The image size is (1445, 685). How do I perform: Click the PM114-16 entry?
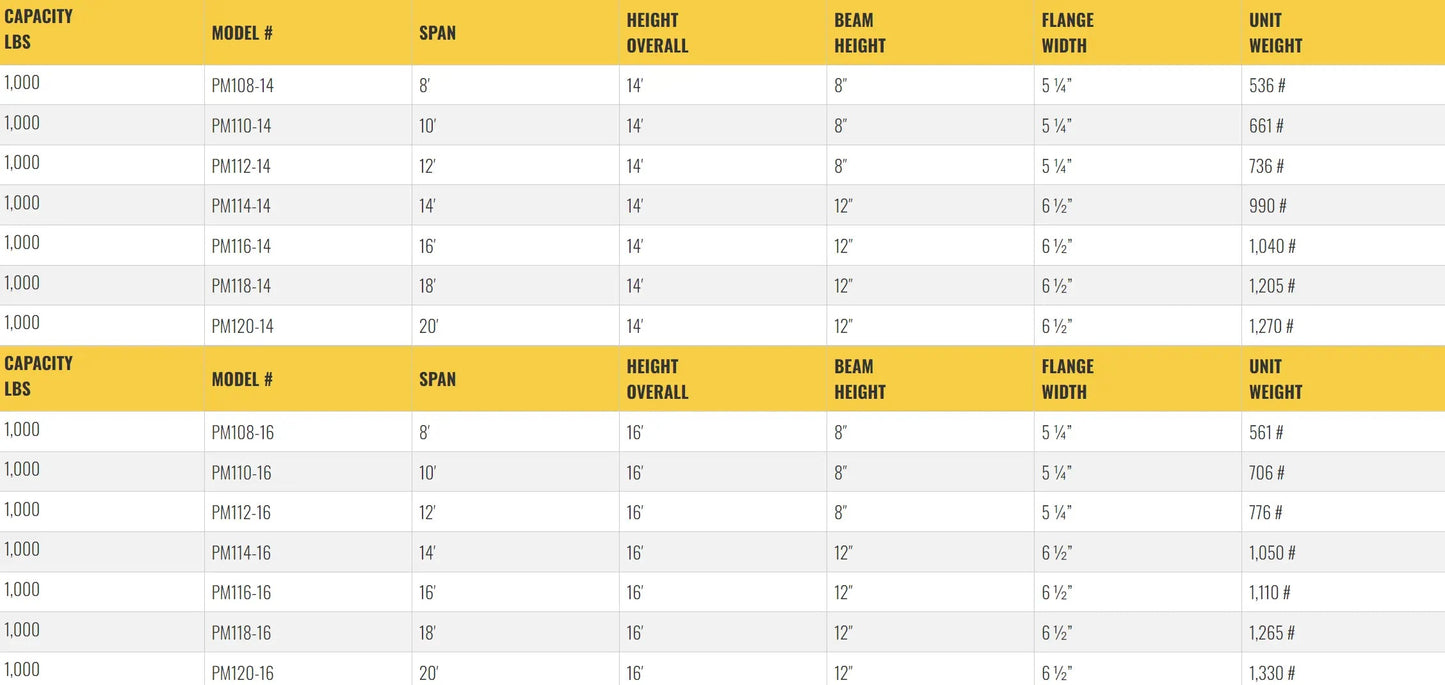[241, 553]
